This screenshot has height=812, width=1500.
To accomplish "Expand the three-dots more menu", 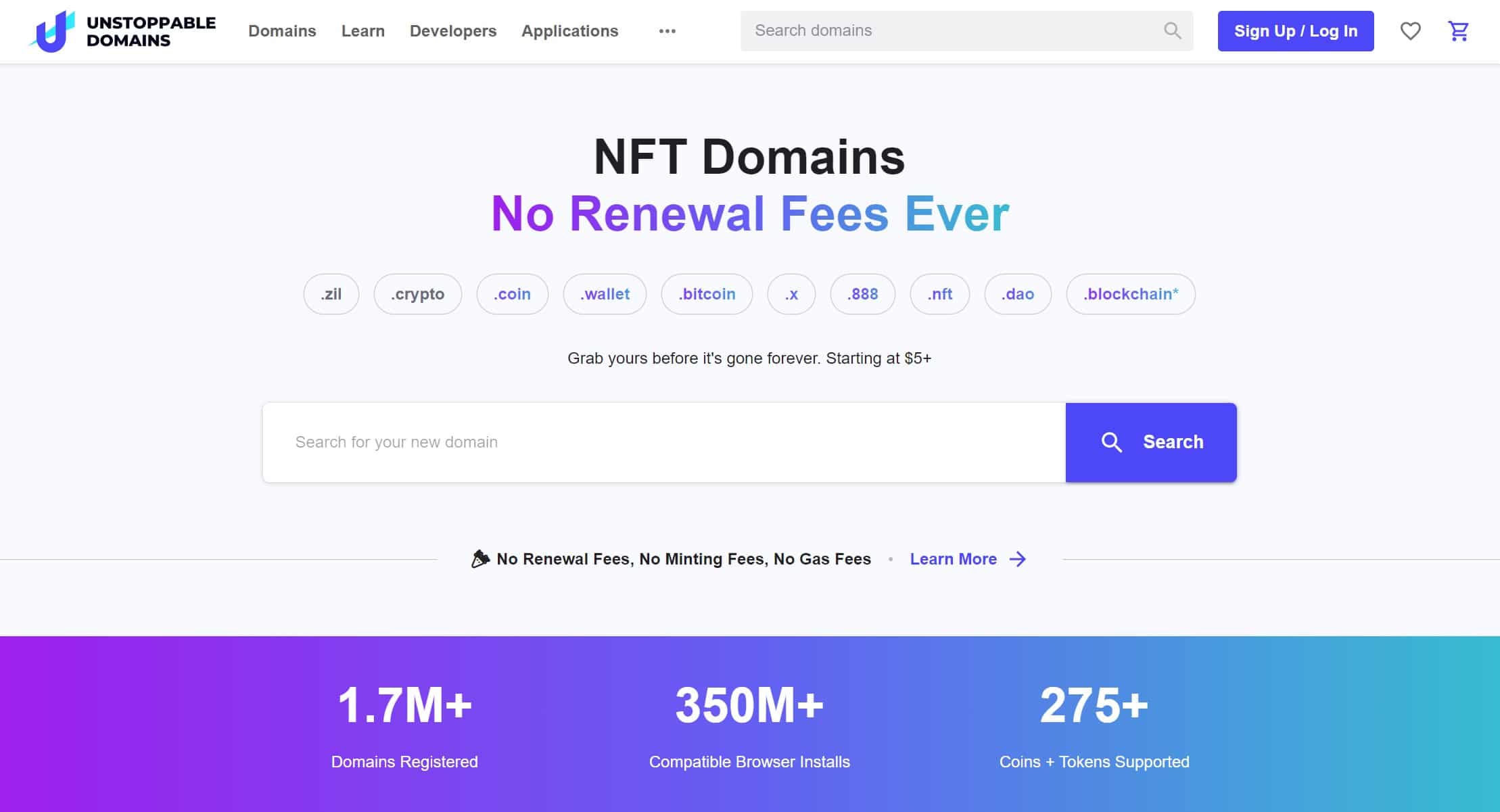I will point(667,31).
